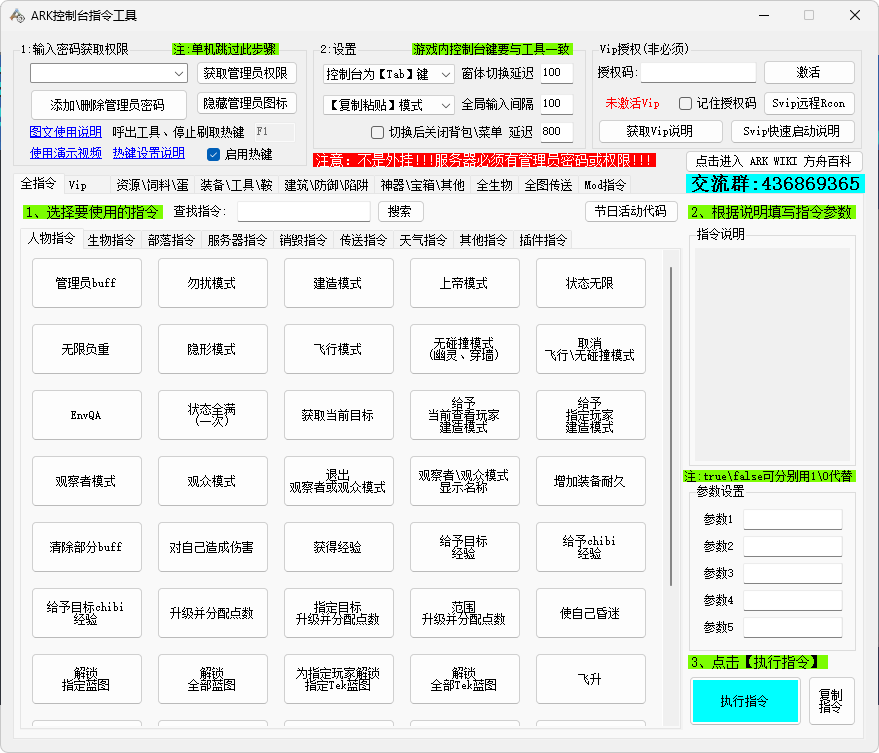Open the 销毁指令 sub-tab
Screen dimensions: 879x753
[x=303, y=240]
